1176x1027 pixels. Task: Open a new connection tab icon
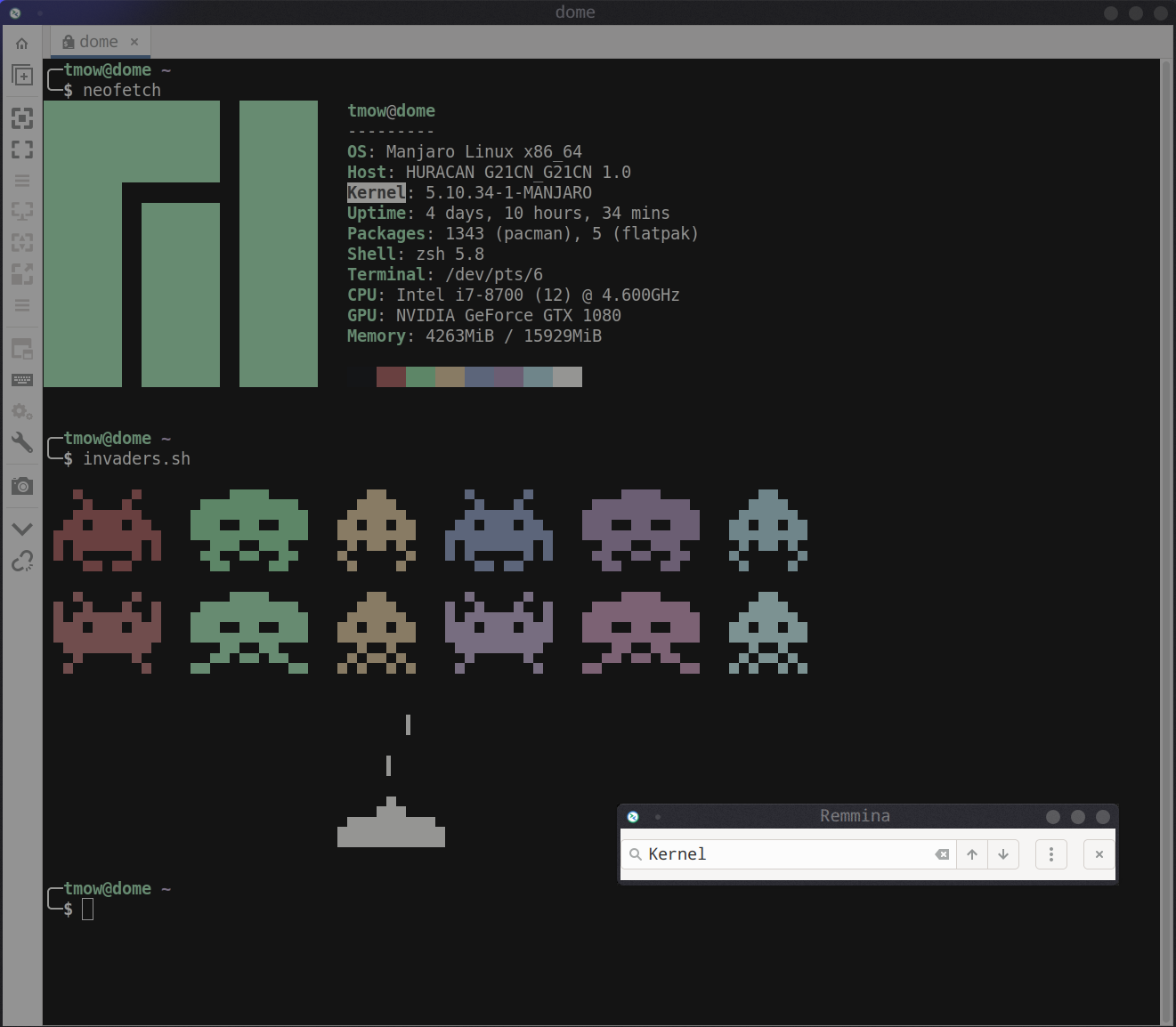click(x=21, y=75)
